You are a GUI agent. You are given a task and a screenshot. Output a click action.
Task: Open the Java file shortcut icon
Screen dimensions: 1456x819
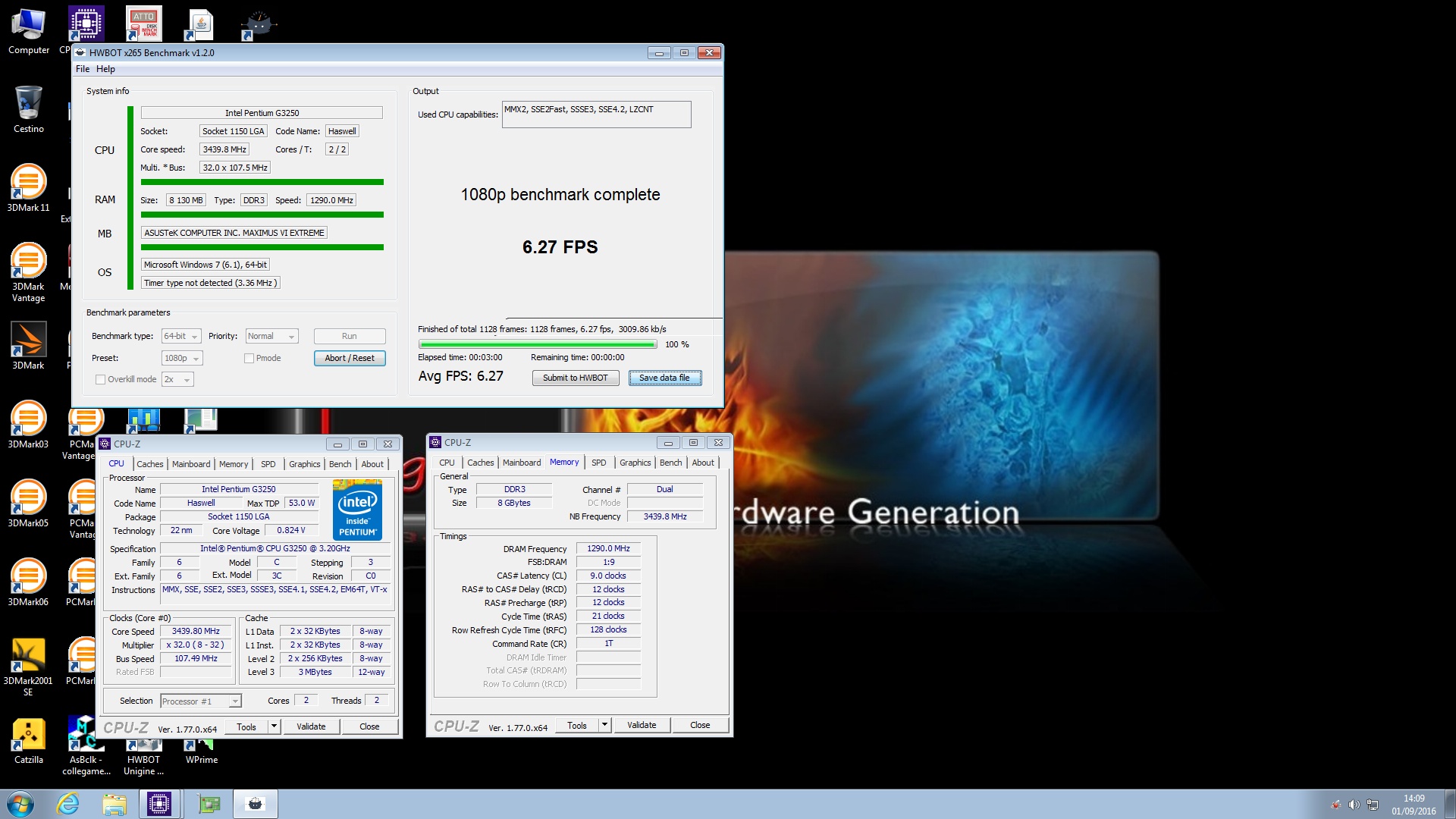tap(201, 24)
